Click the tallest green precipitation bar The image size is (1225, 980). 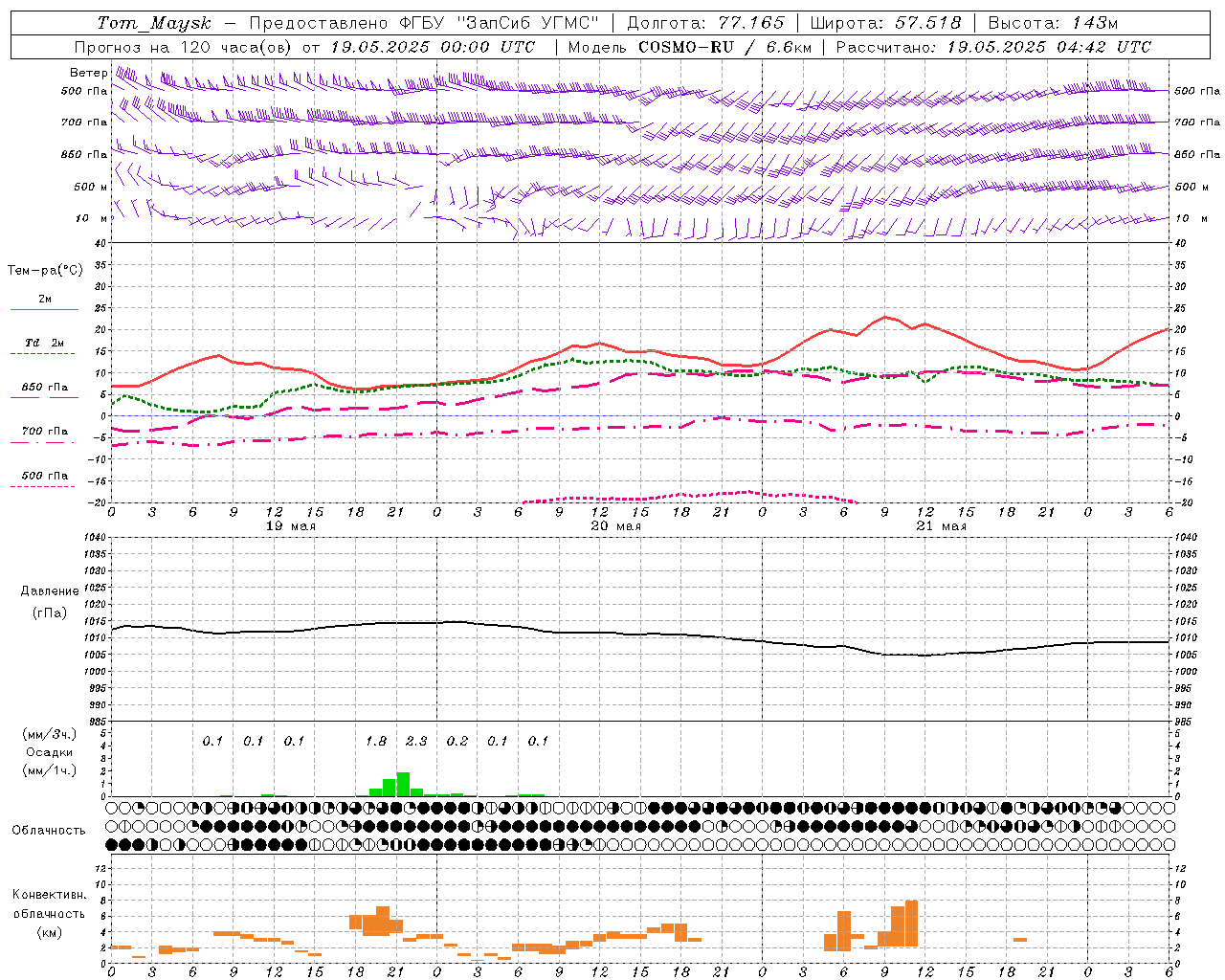click(403, 784)
